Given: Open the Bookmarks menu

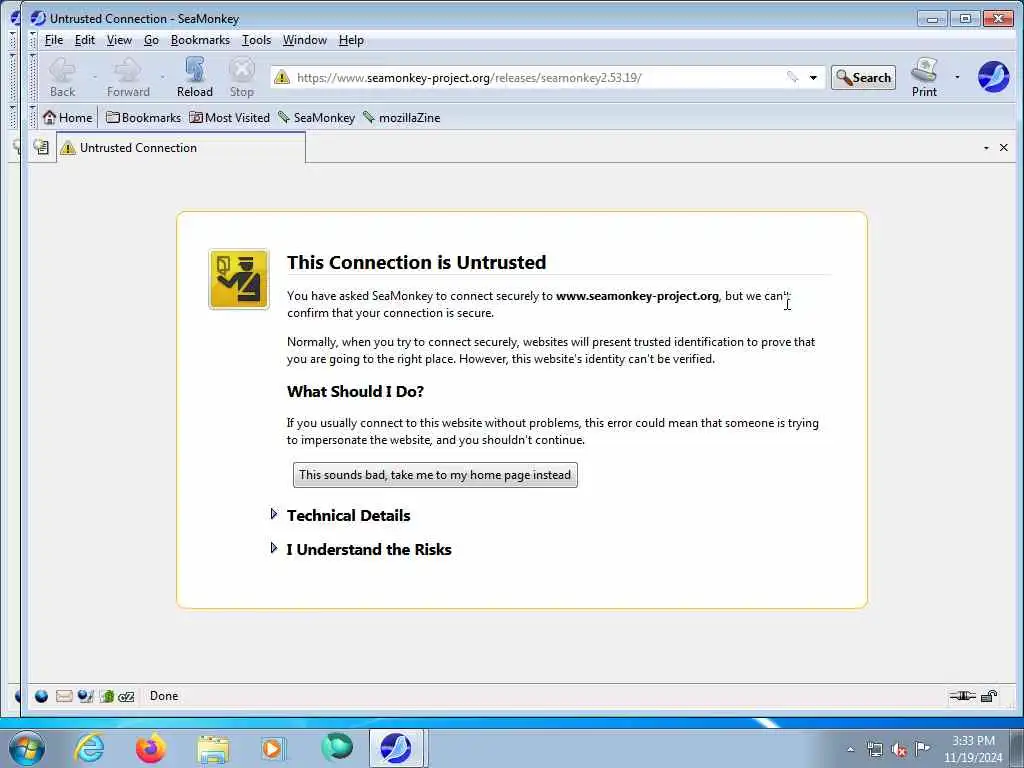Looking at the screenshot, I should tap(200, 40).
